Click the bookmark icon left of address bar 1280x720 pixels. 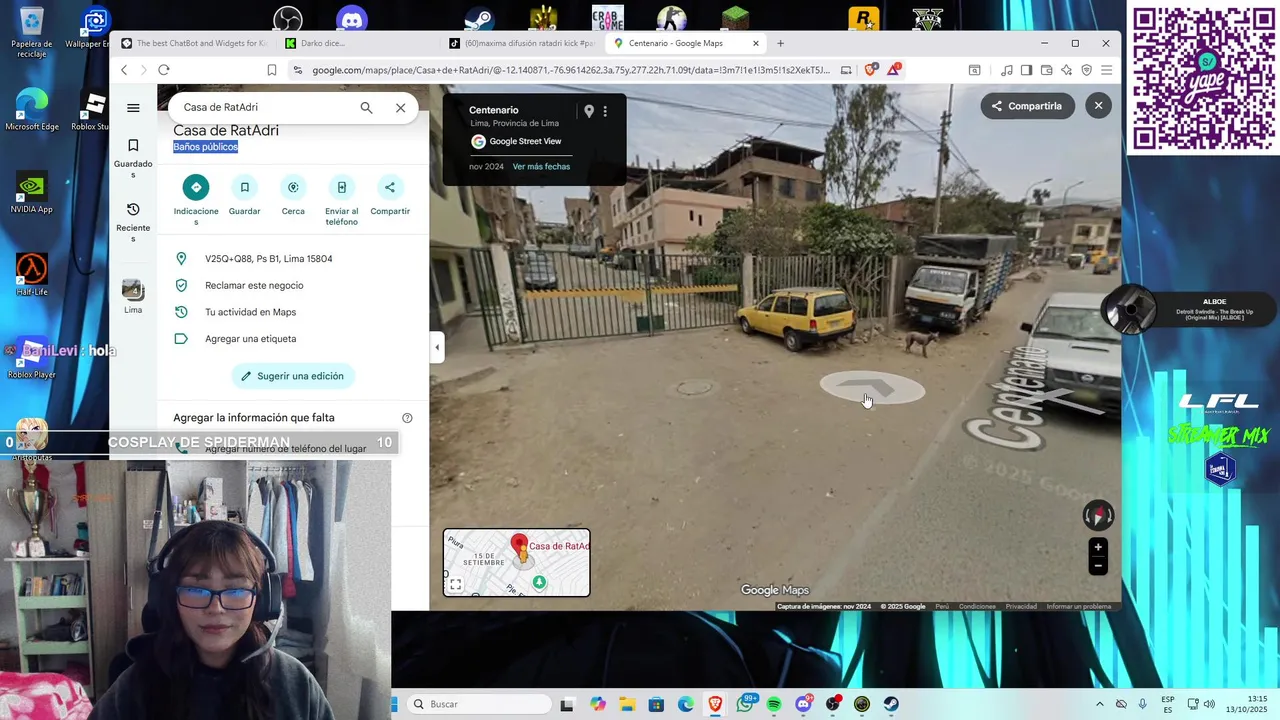tap(271, 70)
